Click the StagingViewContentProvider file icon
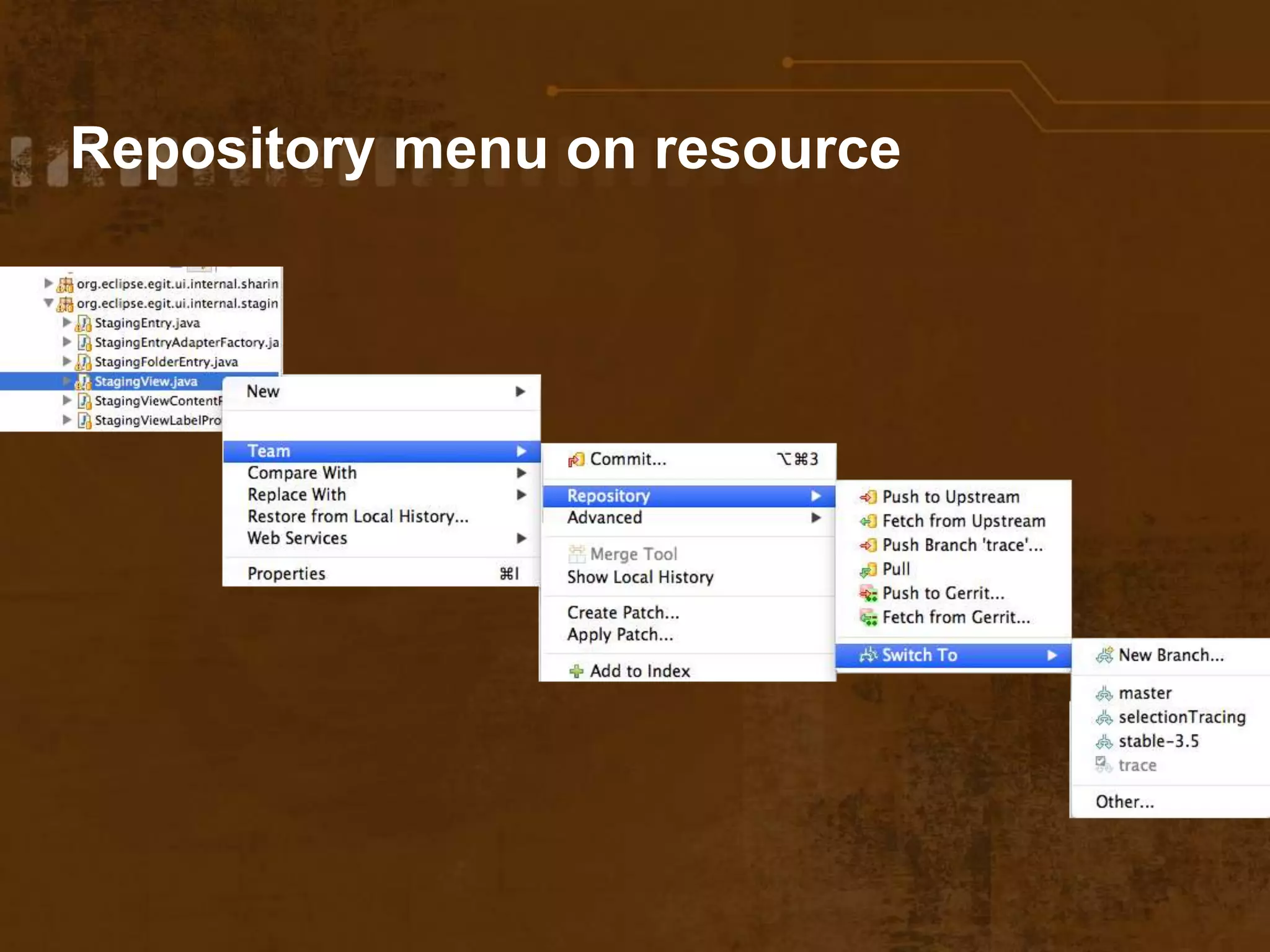The width and height of the screenshot is (1270, 952). tap(84, 401)
